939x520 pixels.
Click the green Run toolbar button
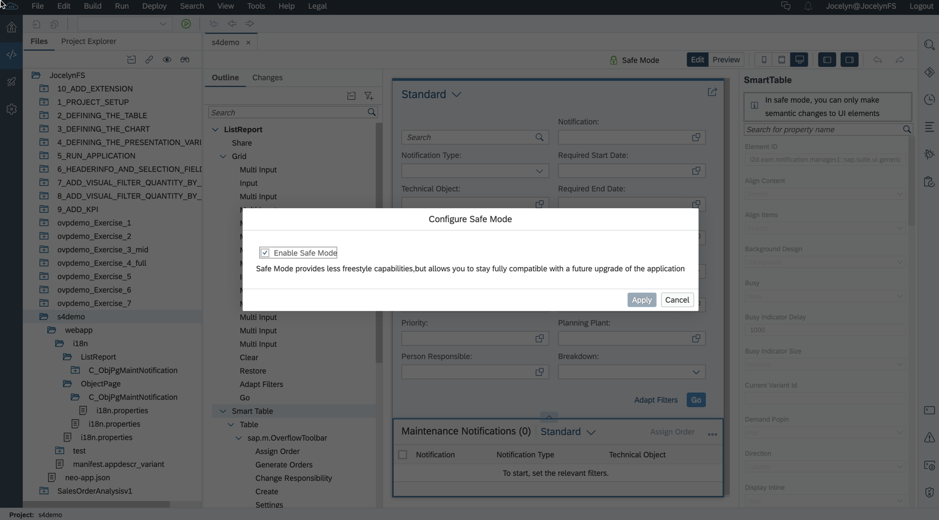[x=186, y=24]
